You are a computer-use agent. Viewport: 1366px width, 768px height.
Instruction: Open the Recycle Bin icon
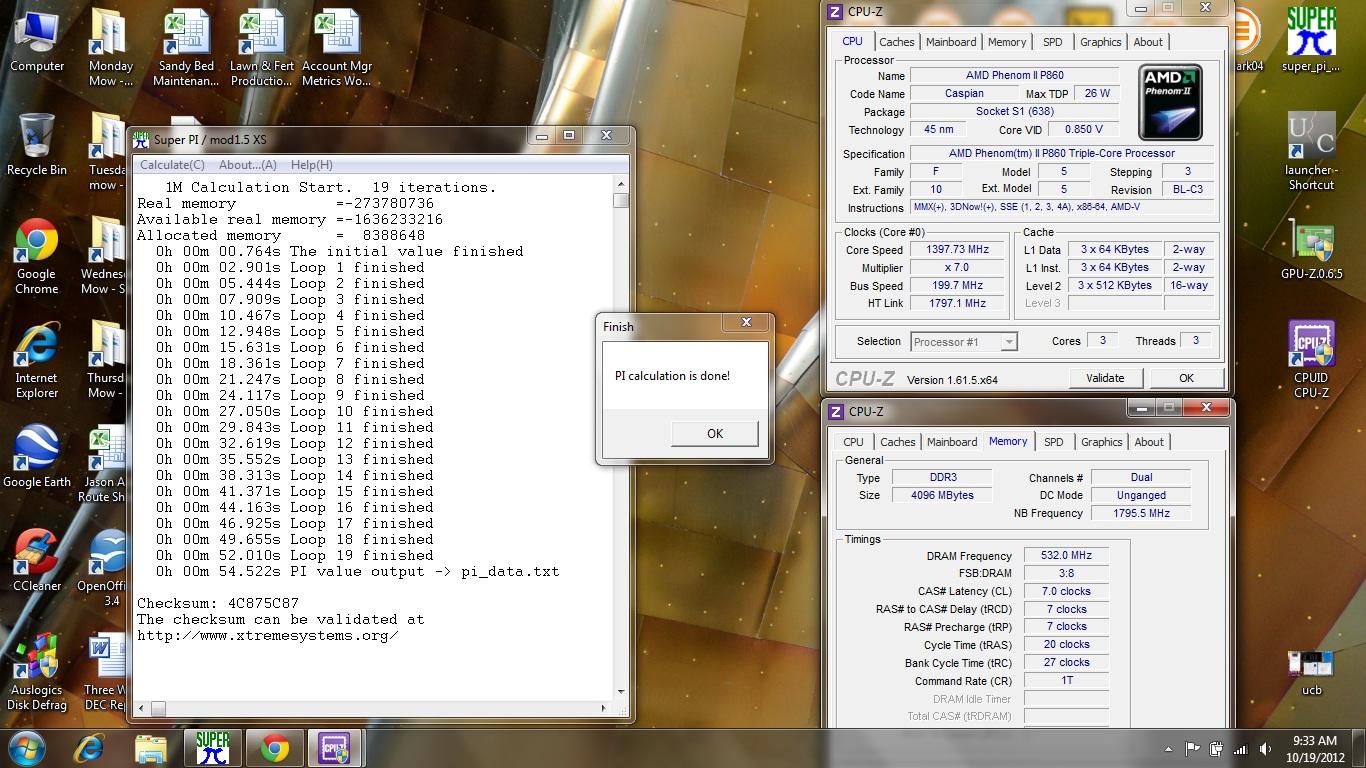coord(37,144)
